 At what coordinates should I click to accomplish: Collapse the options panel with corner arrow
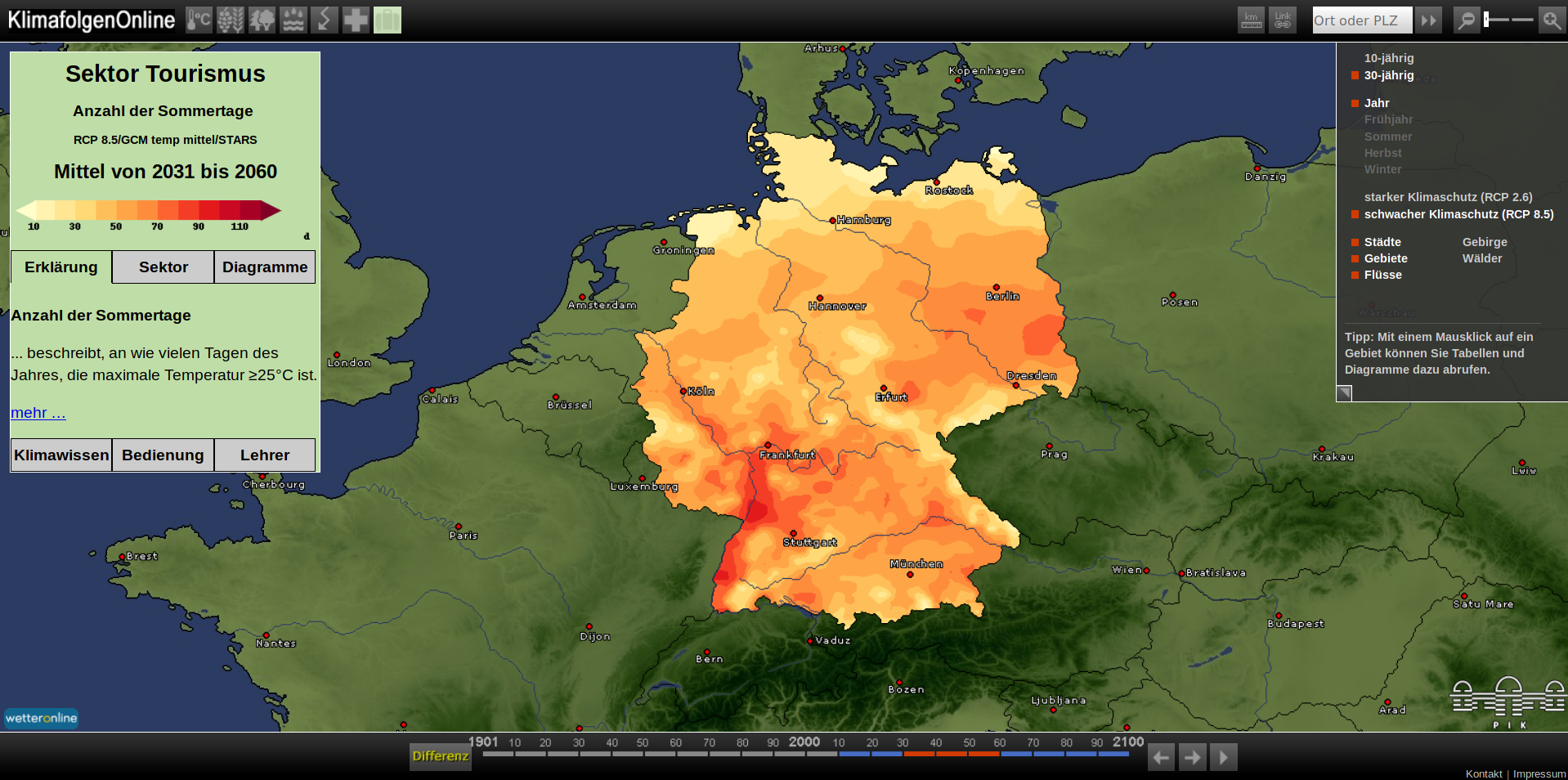[1344, 393]
